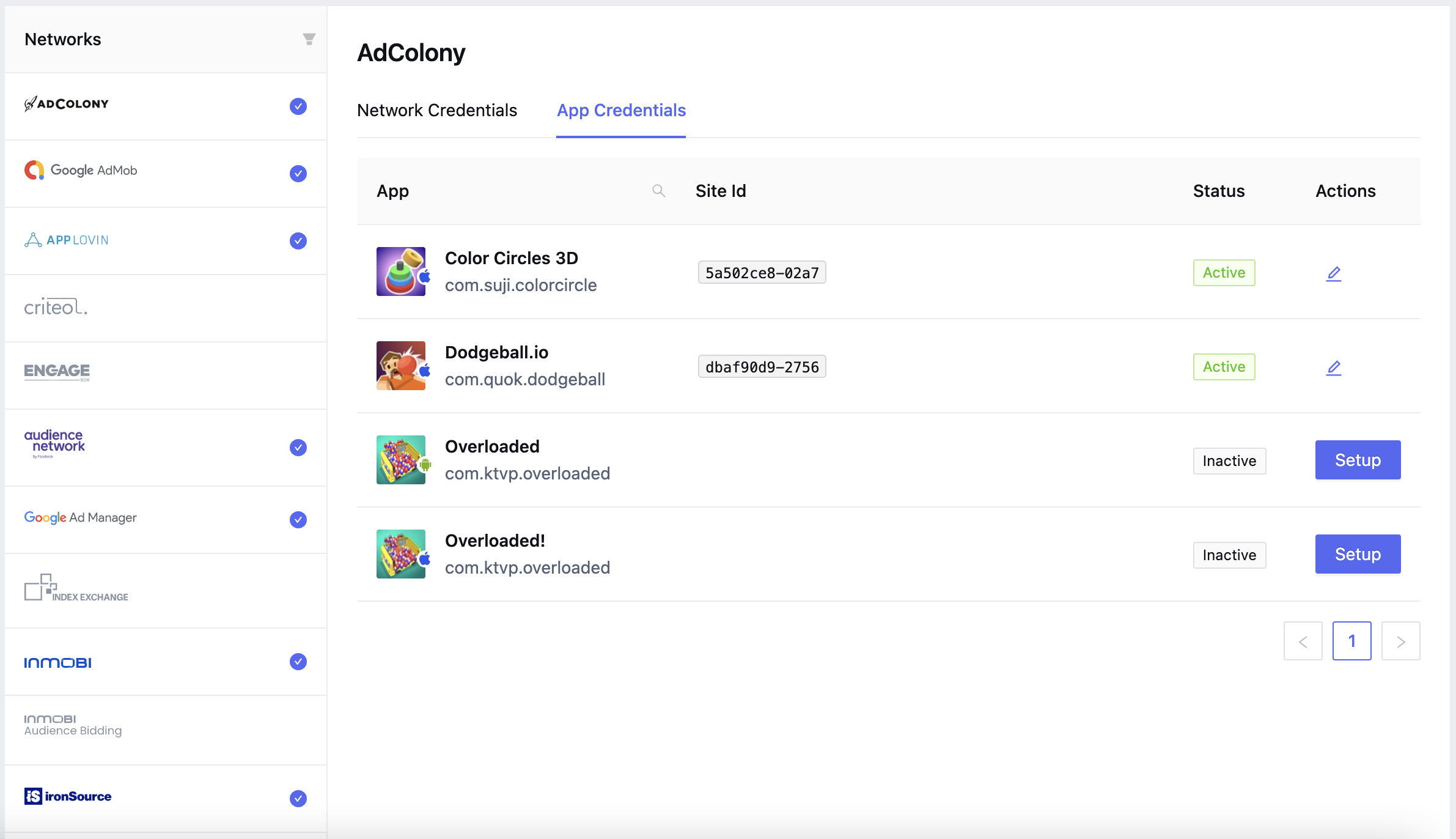Viewport: 1456px width, 839px height.
Task: Click AppLovin's enabled checkmark
Action: [298, 241]
